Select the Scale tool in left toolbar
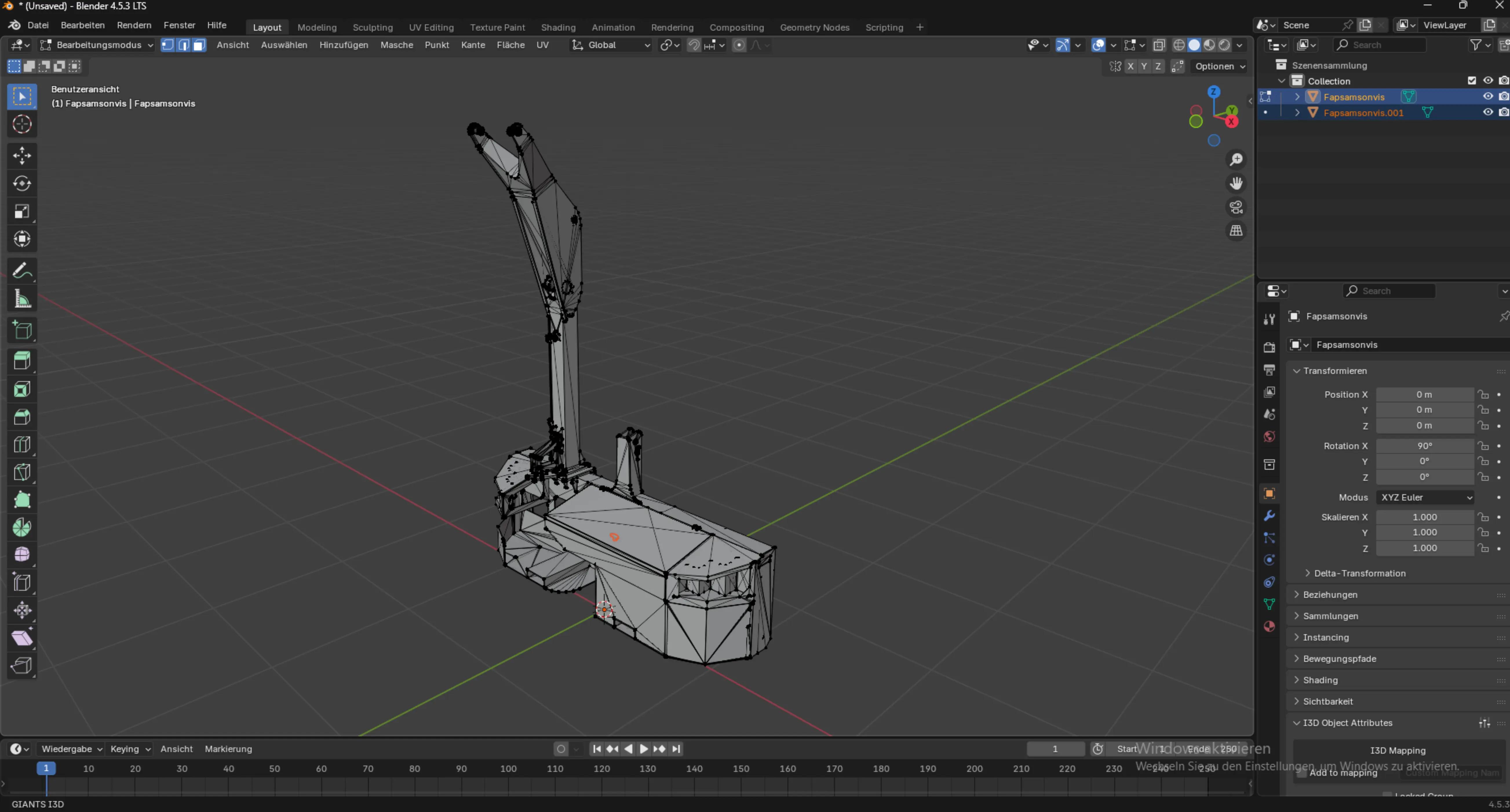The width and height of the screenshot is (1510, 812). [22, 211]
